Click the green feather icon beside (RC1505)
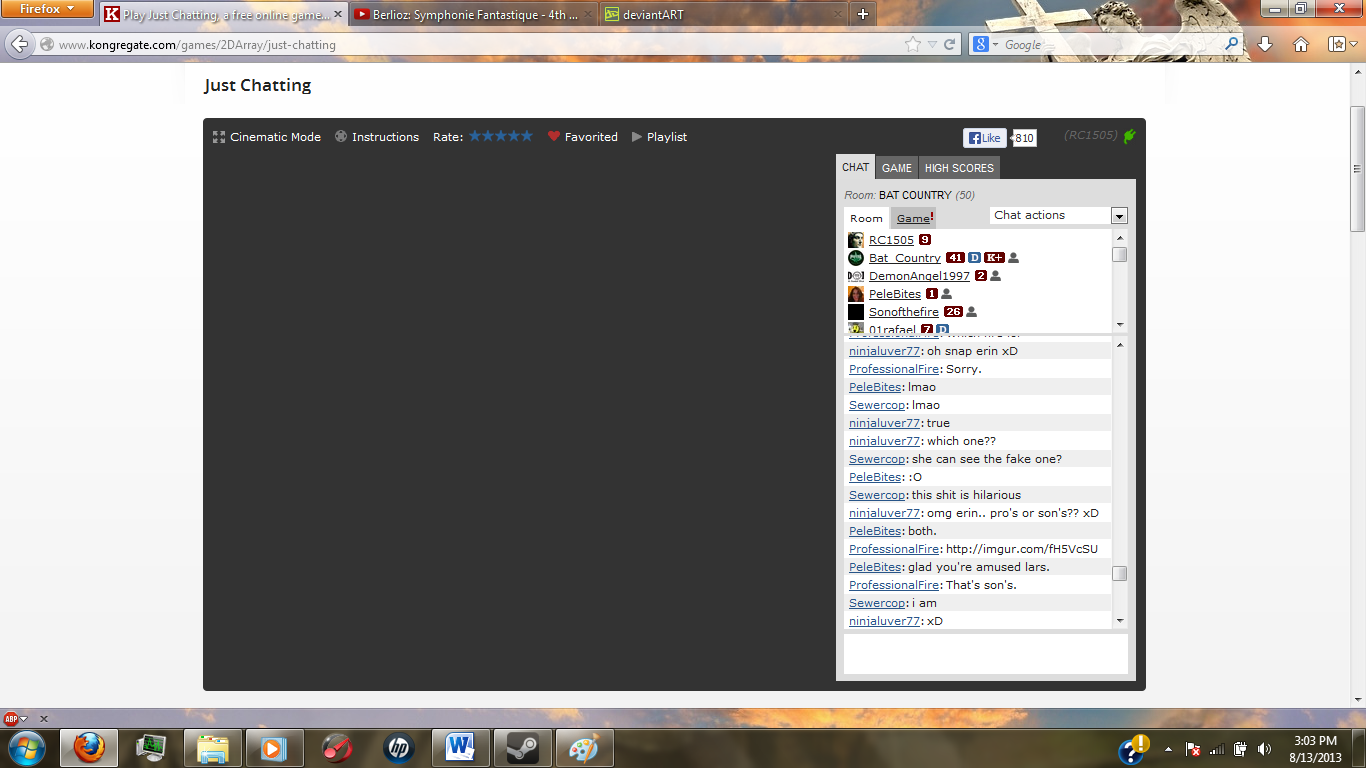Image resolution: width=1366 pixels, height=768 pixels. (x=1130, y=136)
